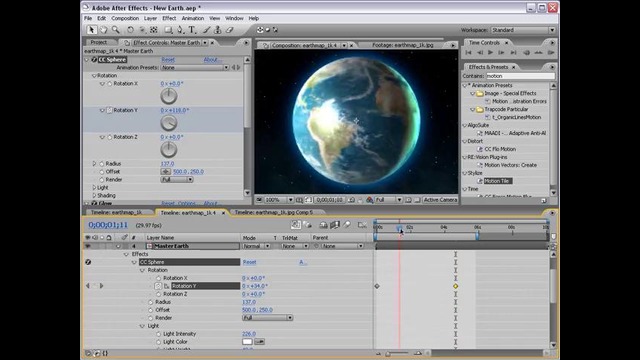This screenshot has width=640, height=360.
Task: Toggle Master Earth layer visibility eye
Action: point(87,246)
